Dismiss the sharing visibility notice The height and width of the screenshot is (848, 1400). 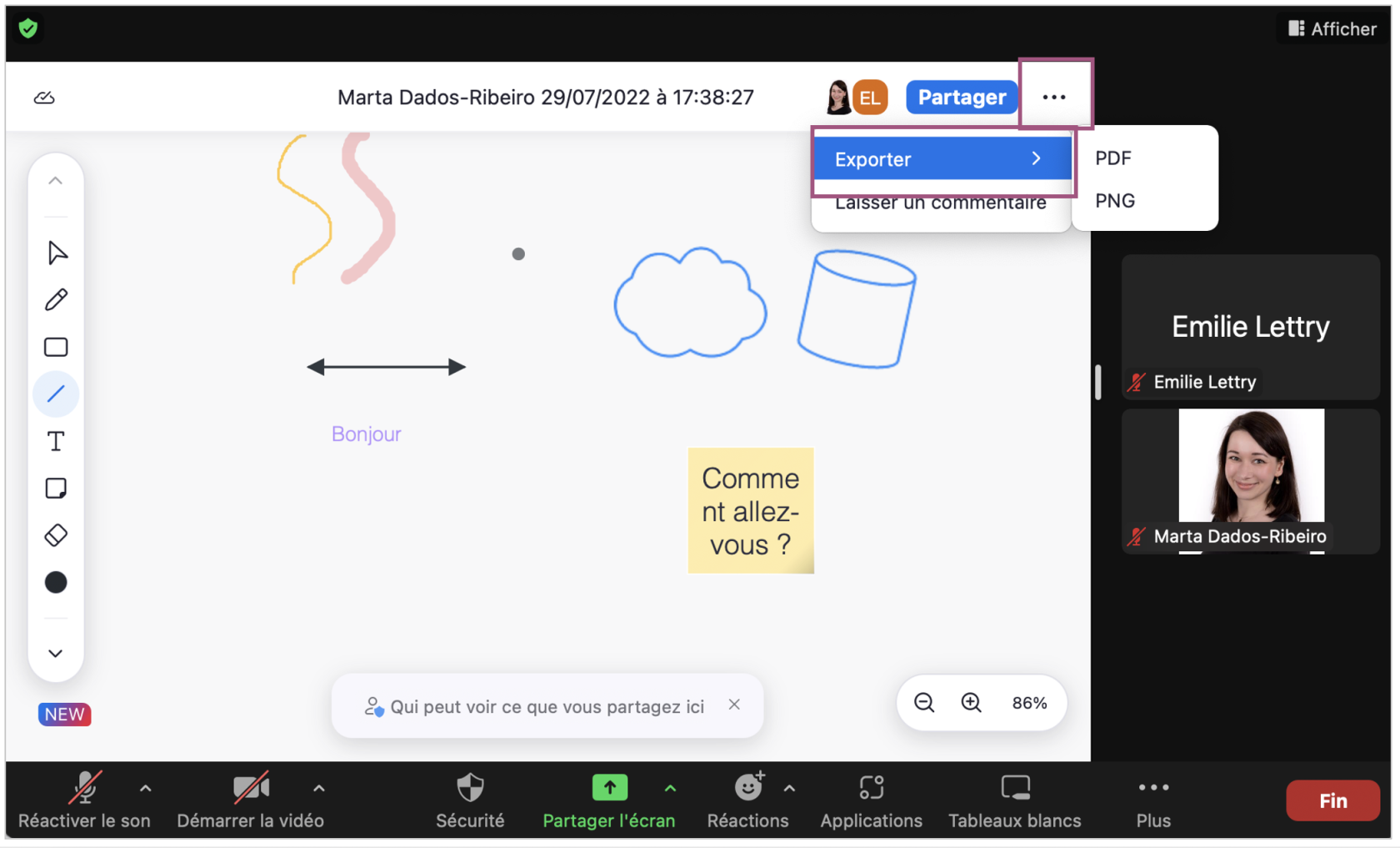pos(734,705)
